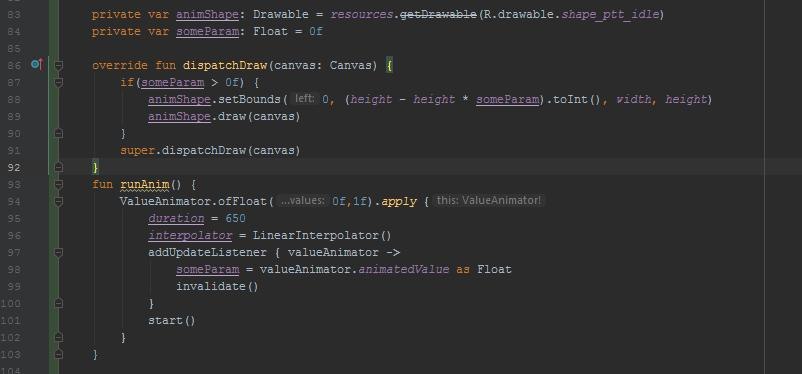The image size is (802, 374).
Task: Click the deprecated getDrawable call
Action: [438, 14]
